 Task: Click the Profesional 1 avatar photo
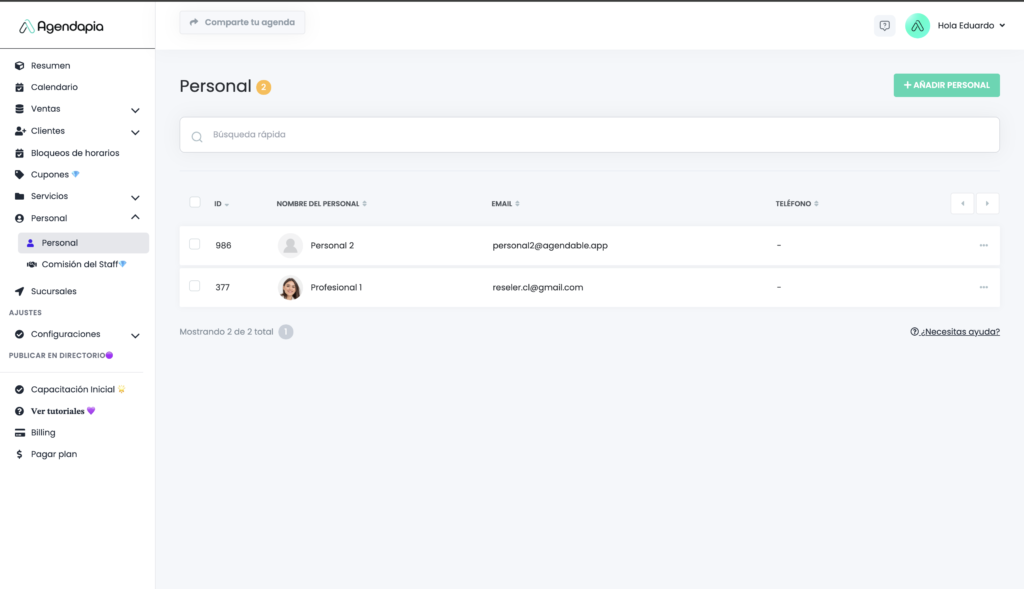tap(290, 287)
